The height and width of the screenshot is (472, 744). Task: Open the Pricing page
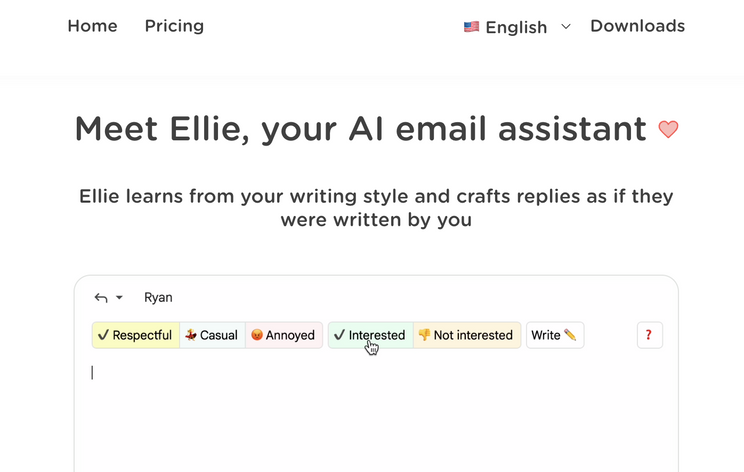[174, 26]
